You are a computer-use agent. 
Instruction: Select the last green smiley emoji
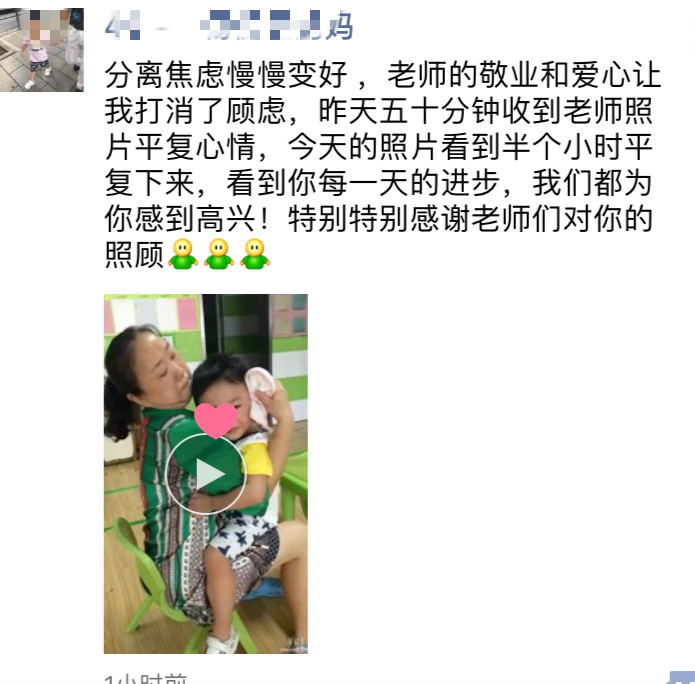click(255, 254)
